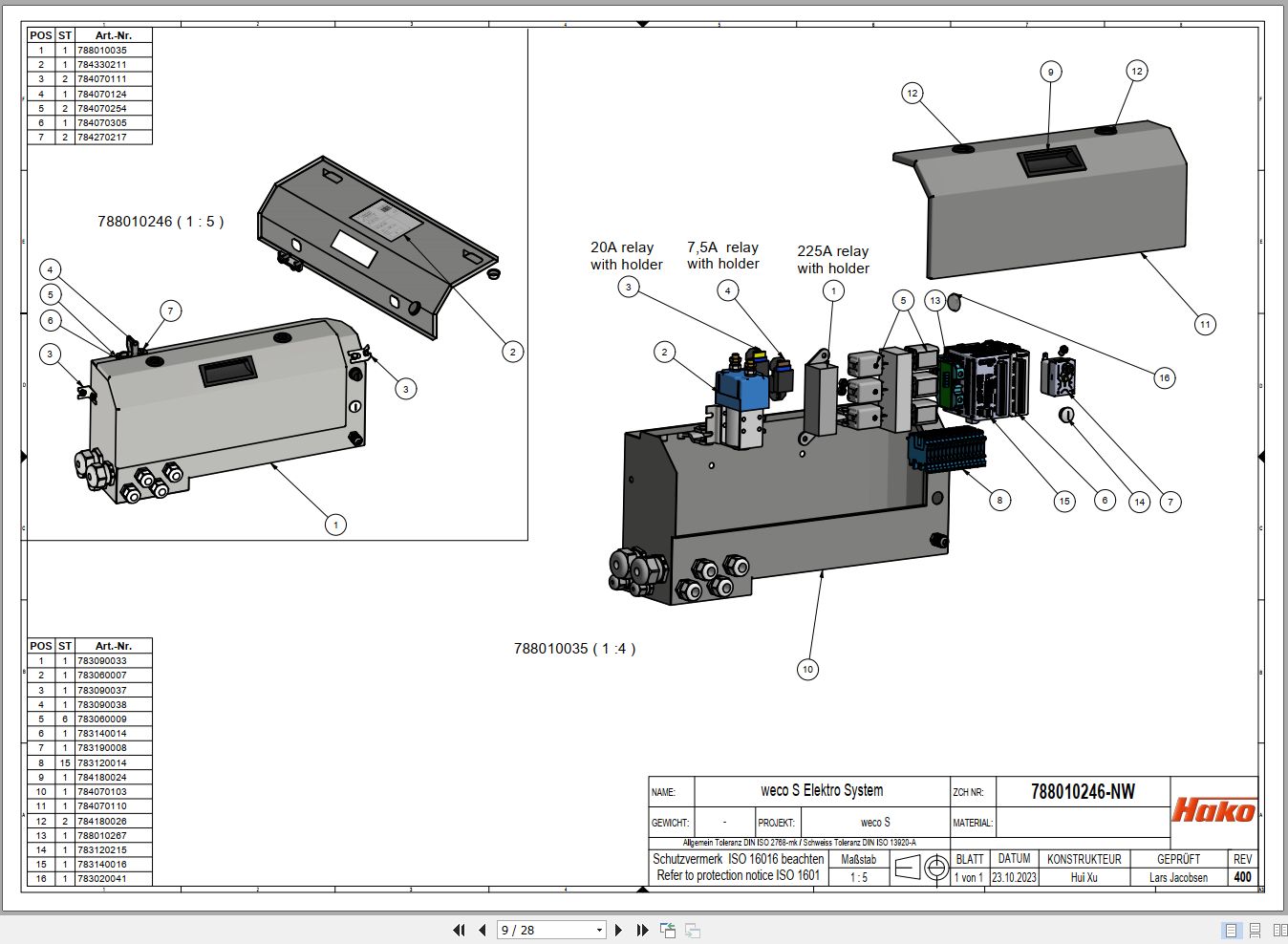
Task: Click balloon 9 above the cover handle
Action: click(1050, 72)
